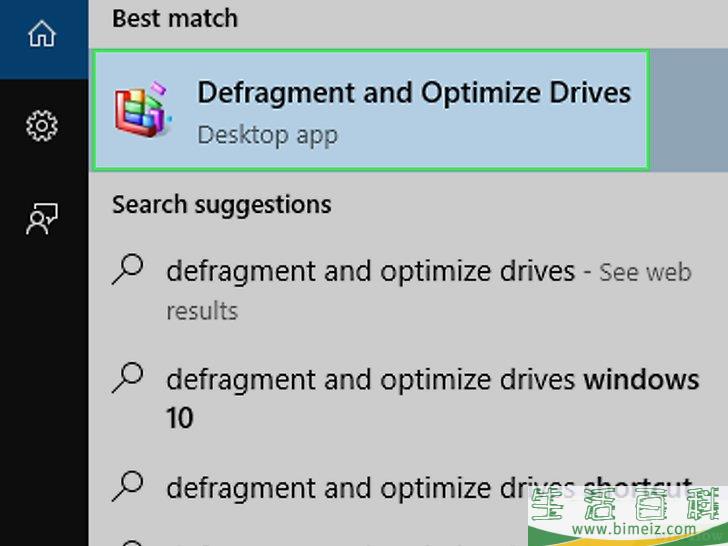Open the Feedback person icon in the sidebar

coord(42,219)
